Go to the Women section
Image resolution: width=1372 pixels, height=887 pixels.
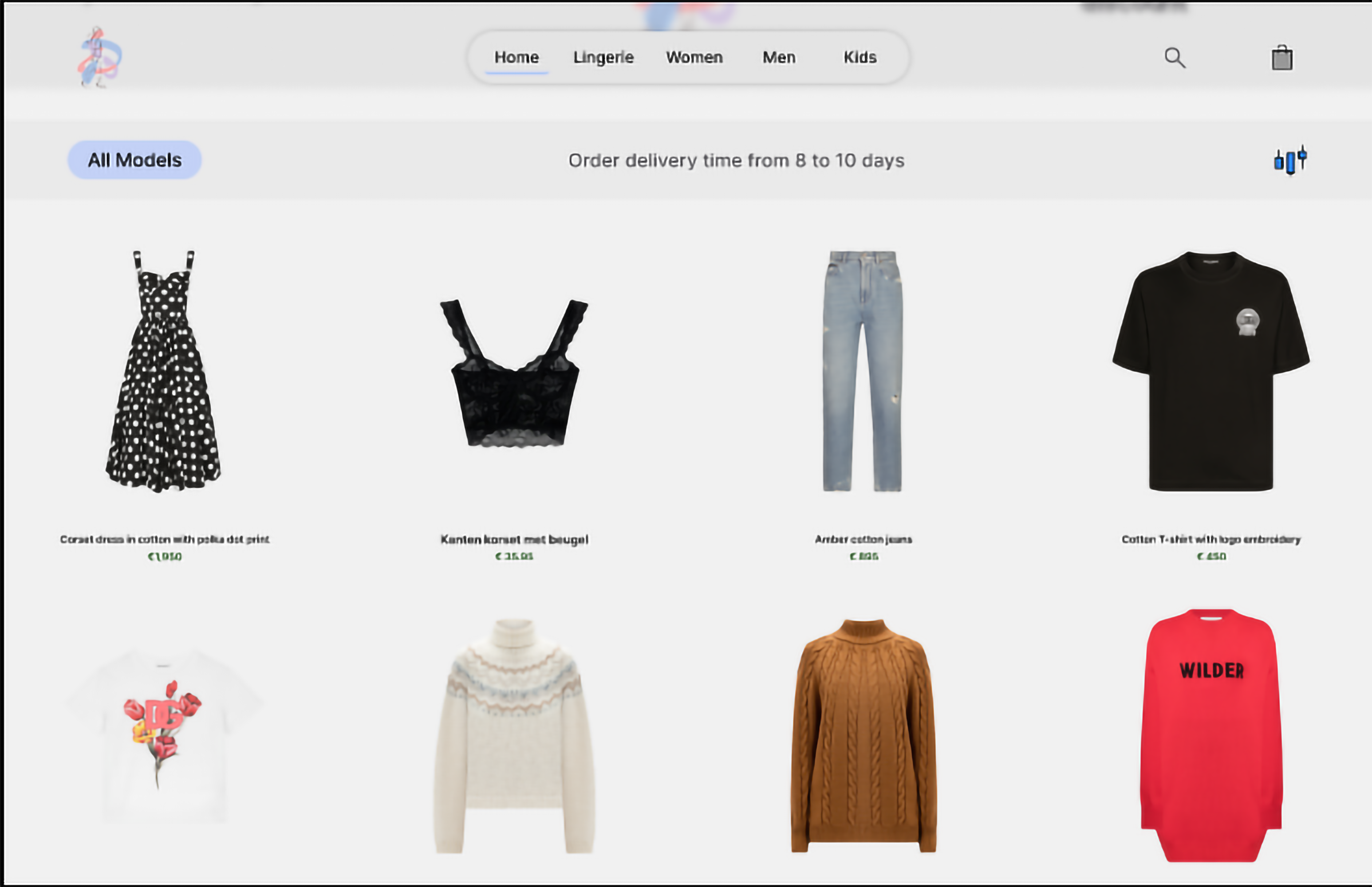pos(694,58)
